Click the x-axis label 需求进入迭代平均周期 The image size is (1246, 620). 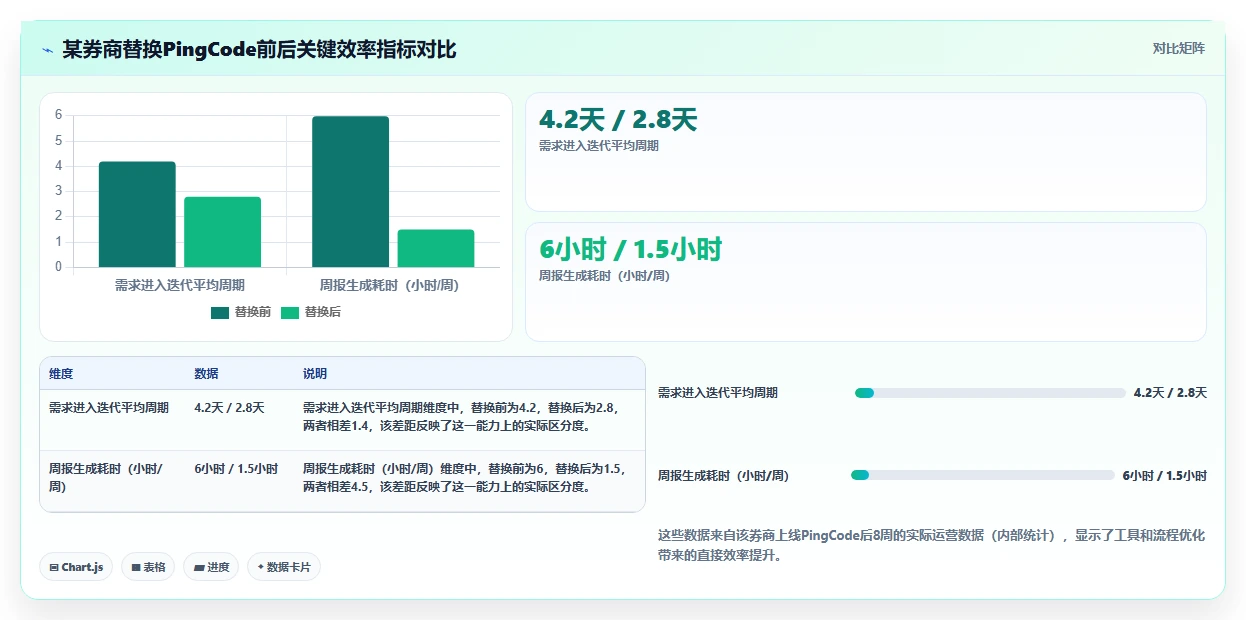(180, 285)
